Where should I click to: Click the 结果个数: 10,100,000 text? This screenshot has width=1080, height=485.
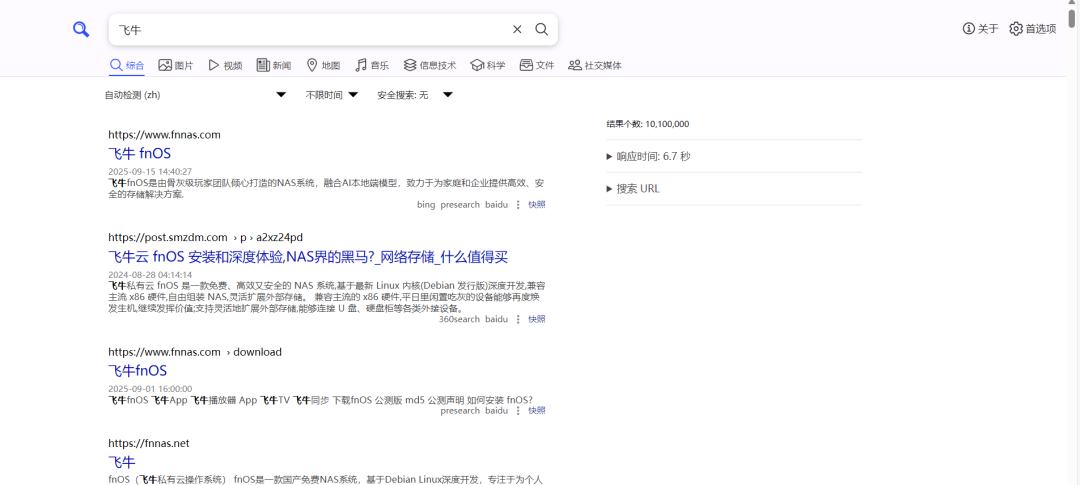[x=647, y=124]
